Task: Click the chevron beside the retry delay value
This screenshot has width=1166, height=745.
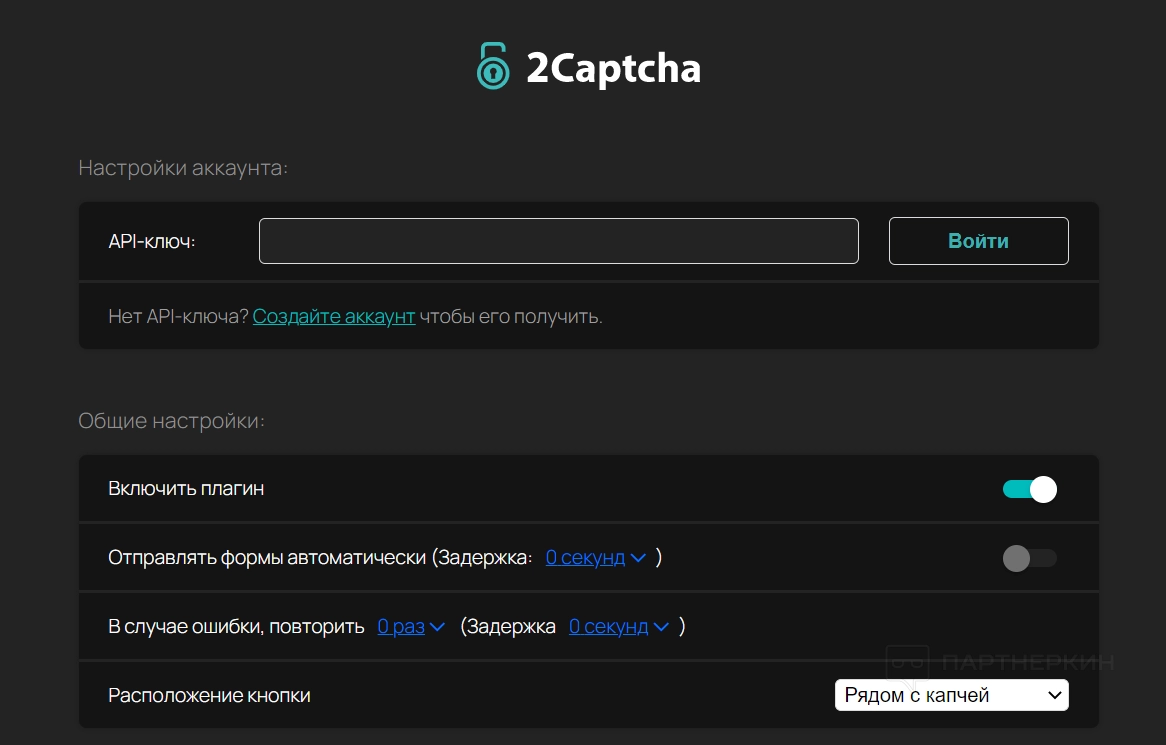Action: (662, 627)
